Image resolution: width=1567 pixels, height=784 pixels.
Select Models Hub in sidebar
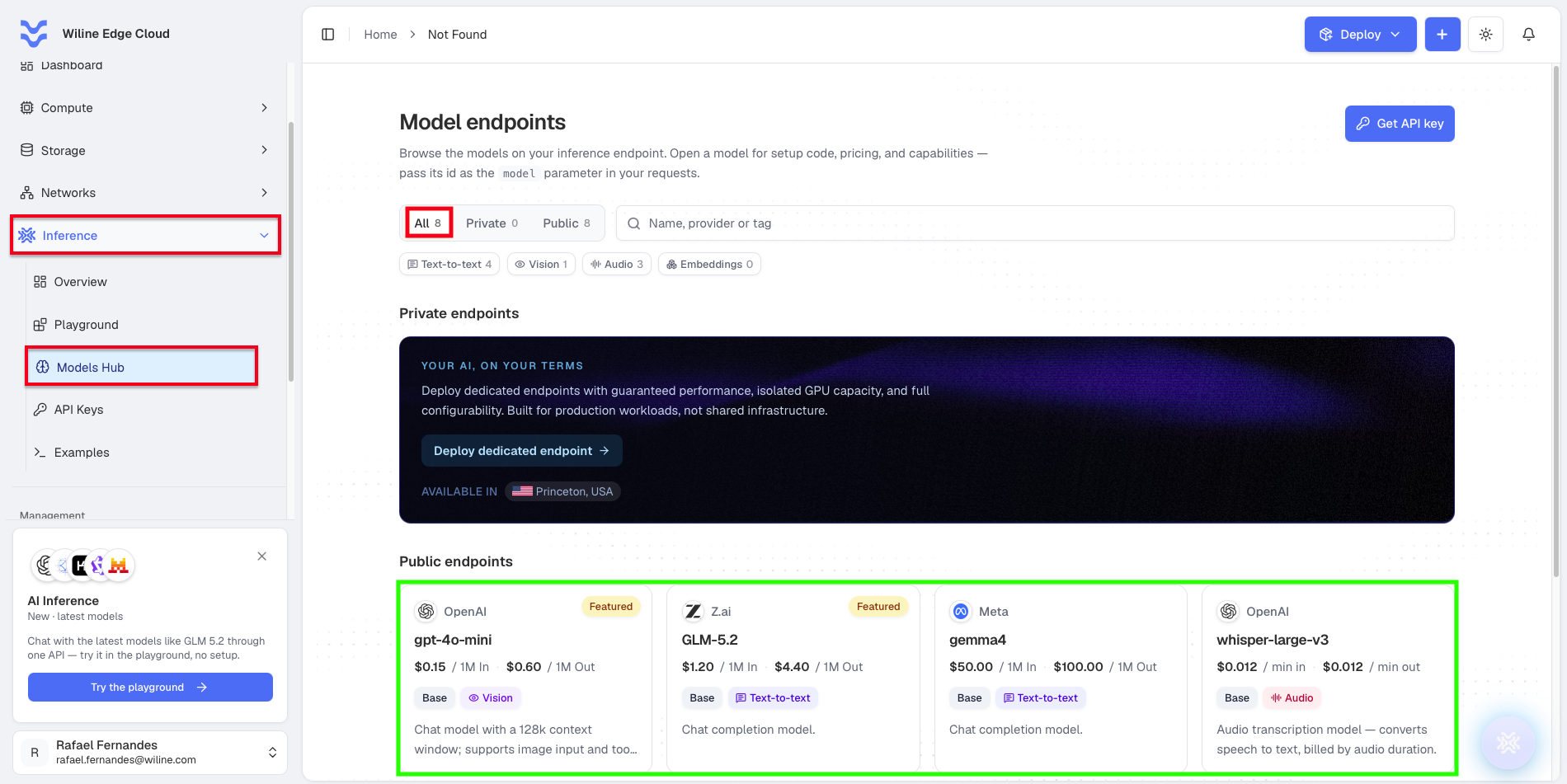click(142, 368)
